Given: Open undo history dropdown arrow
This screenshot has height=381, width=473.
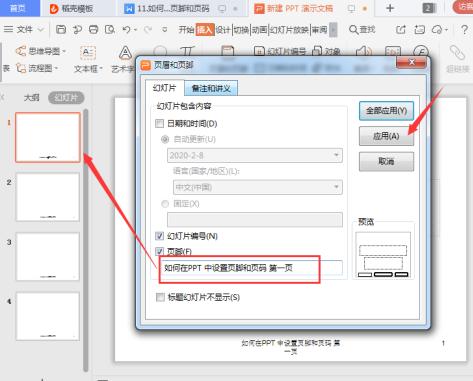Looking at the screenshot, I should (135, 30).
